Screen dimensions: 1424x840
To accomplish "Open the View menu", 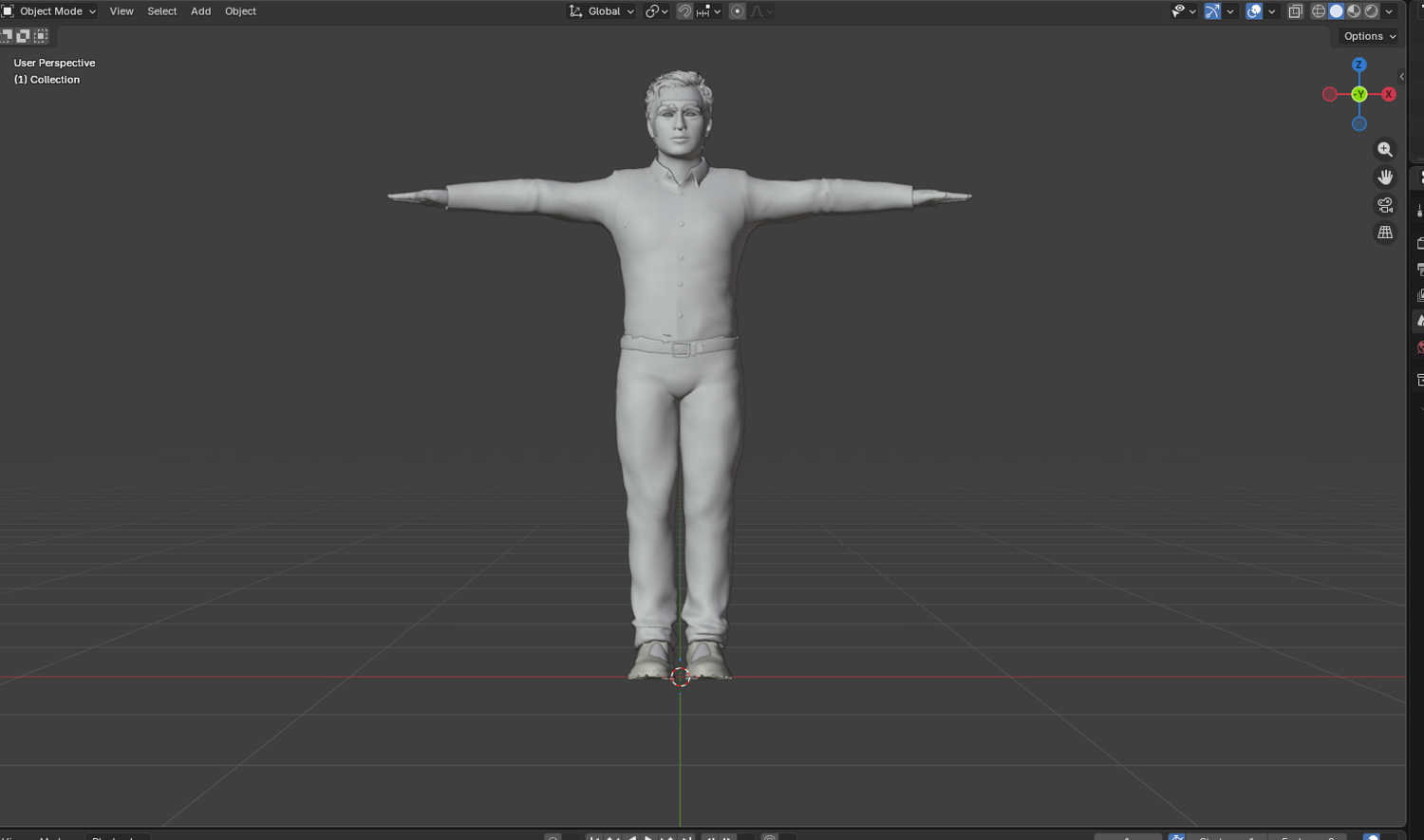I will coord(122,11).
